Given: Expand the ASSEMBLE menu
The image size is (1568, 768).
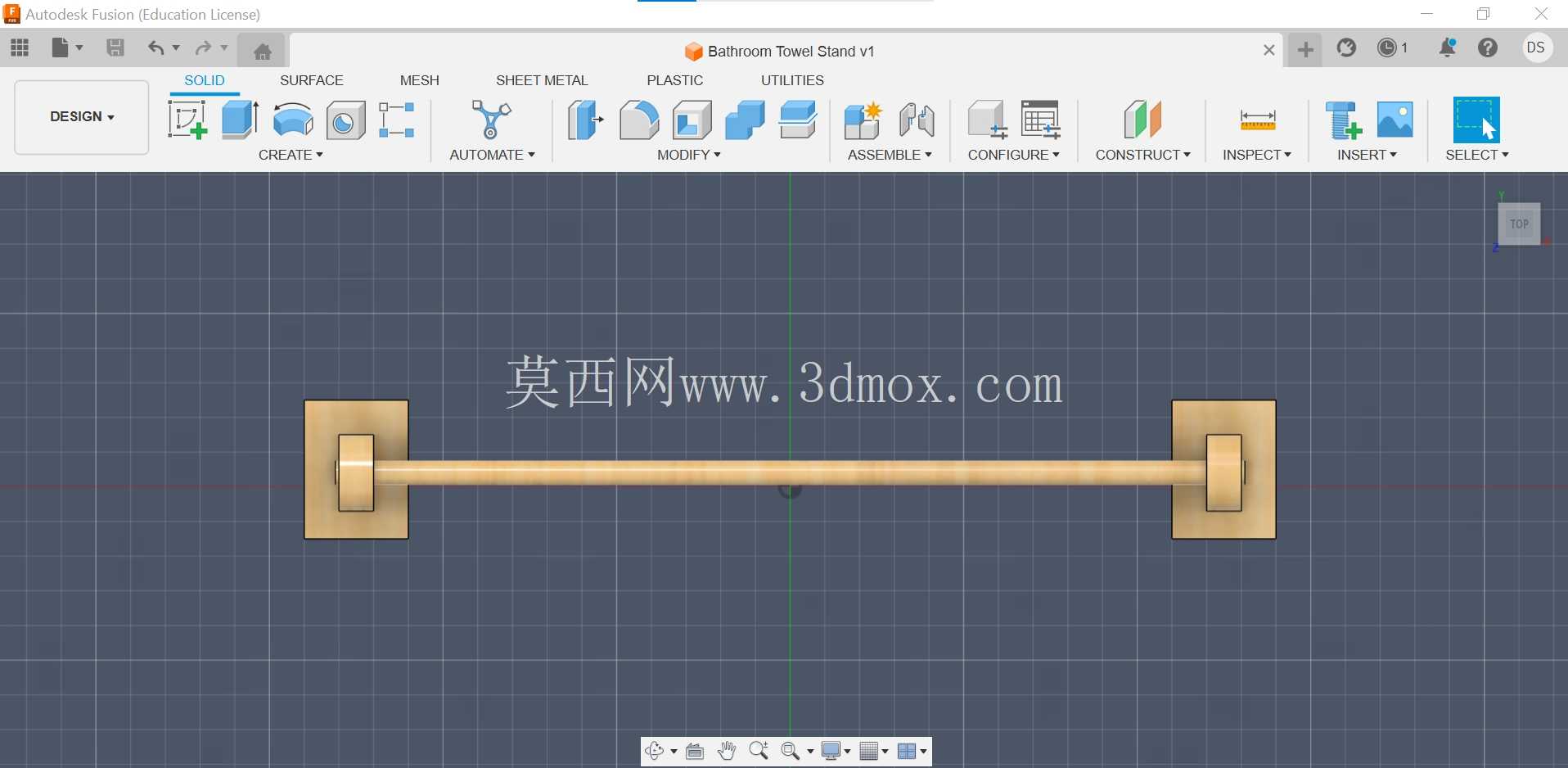Looking at the screenshot, I should coord(890,155).
